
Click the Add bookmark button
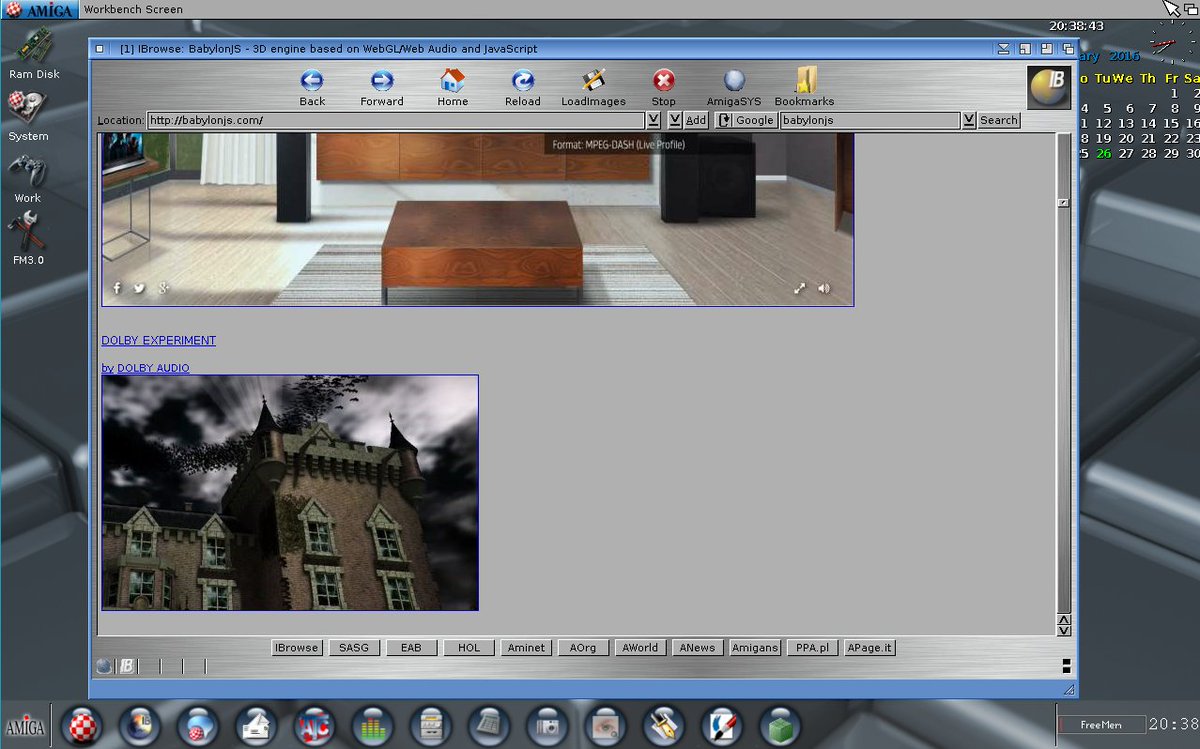click(696, 120)
